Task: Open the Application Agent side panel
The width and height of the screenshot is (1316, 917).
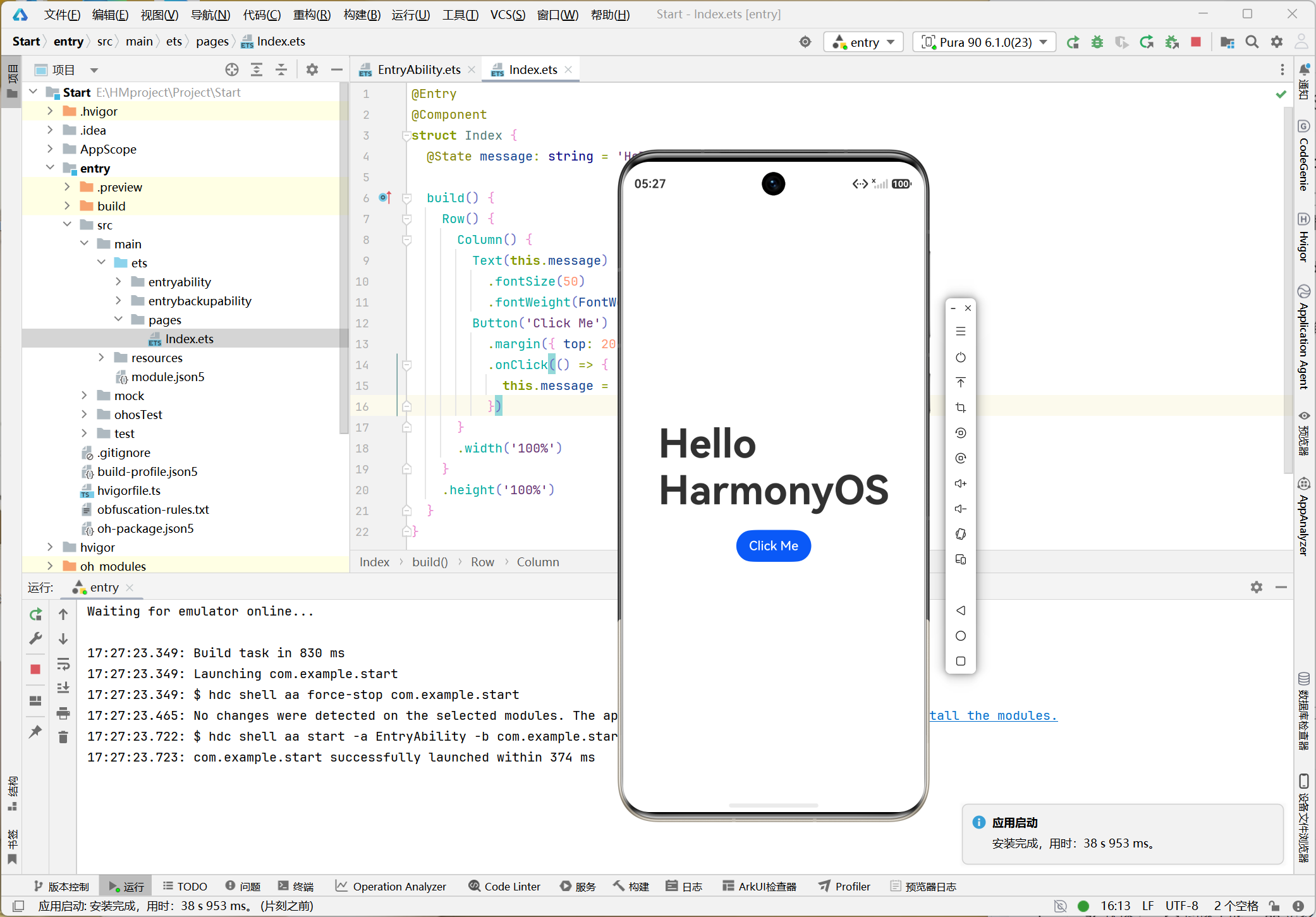Action: coord(1304,337)
